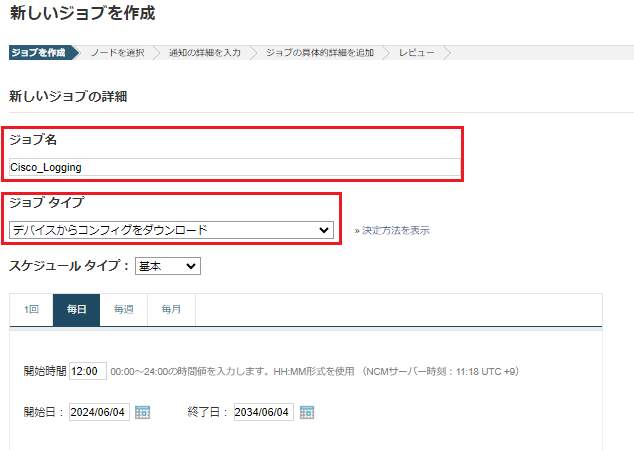The height and width of the screenshot is (450, 634).
Task: Click the ジョブの具体的詳細を追加 wizard step
Action: (x=319, y=53)
